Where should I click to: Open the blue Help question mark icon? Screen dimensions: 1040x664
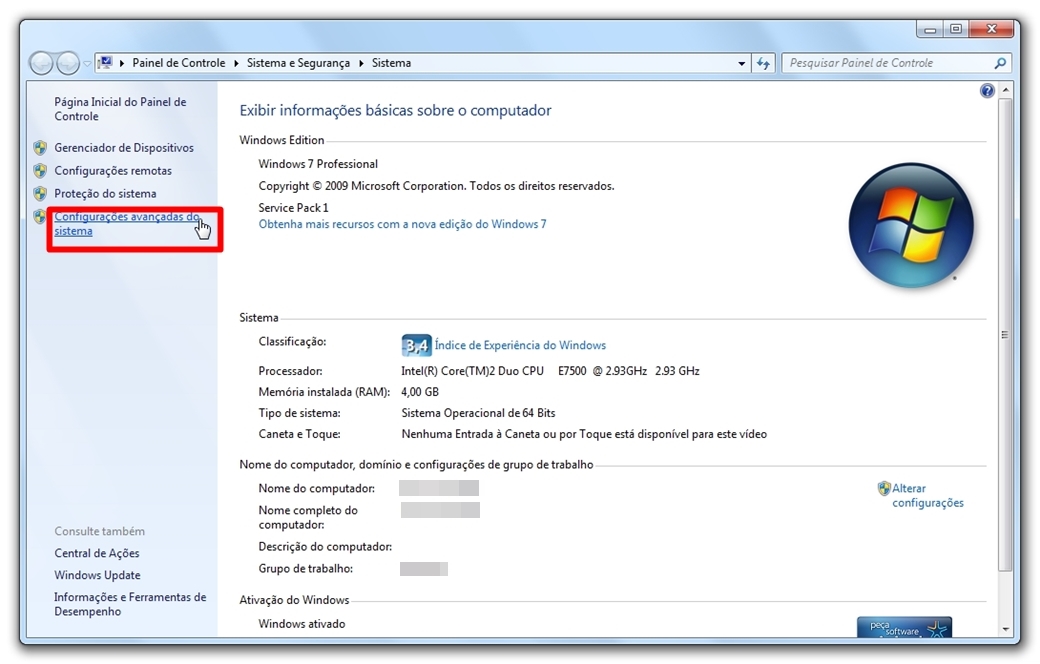click(x=987, y=91)
